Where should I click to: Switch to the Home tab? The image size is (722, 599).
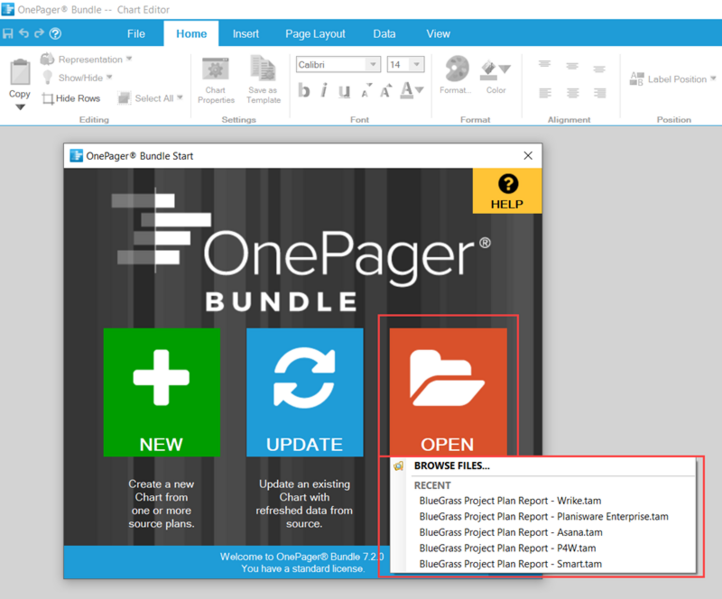click(191, 34)
